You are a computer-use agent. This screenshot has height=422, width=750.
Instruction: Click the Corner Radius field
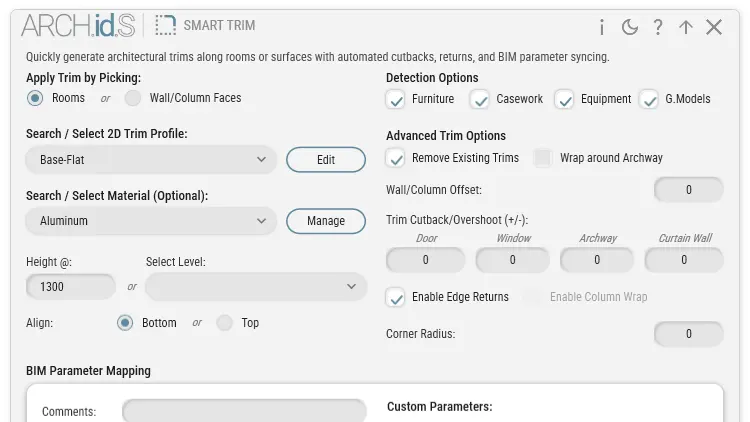coord(688,334)
